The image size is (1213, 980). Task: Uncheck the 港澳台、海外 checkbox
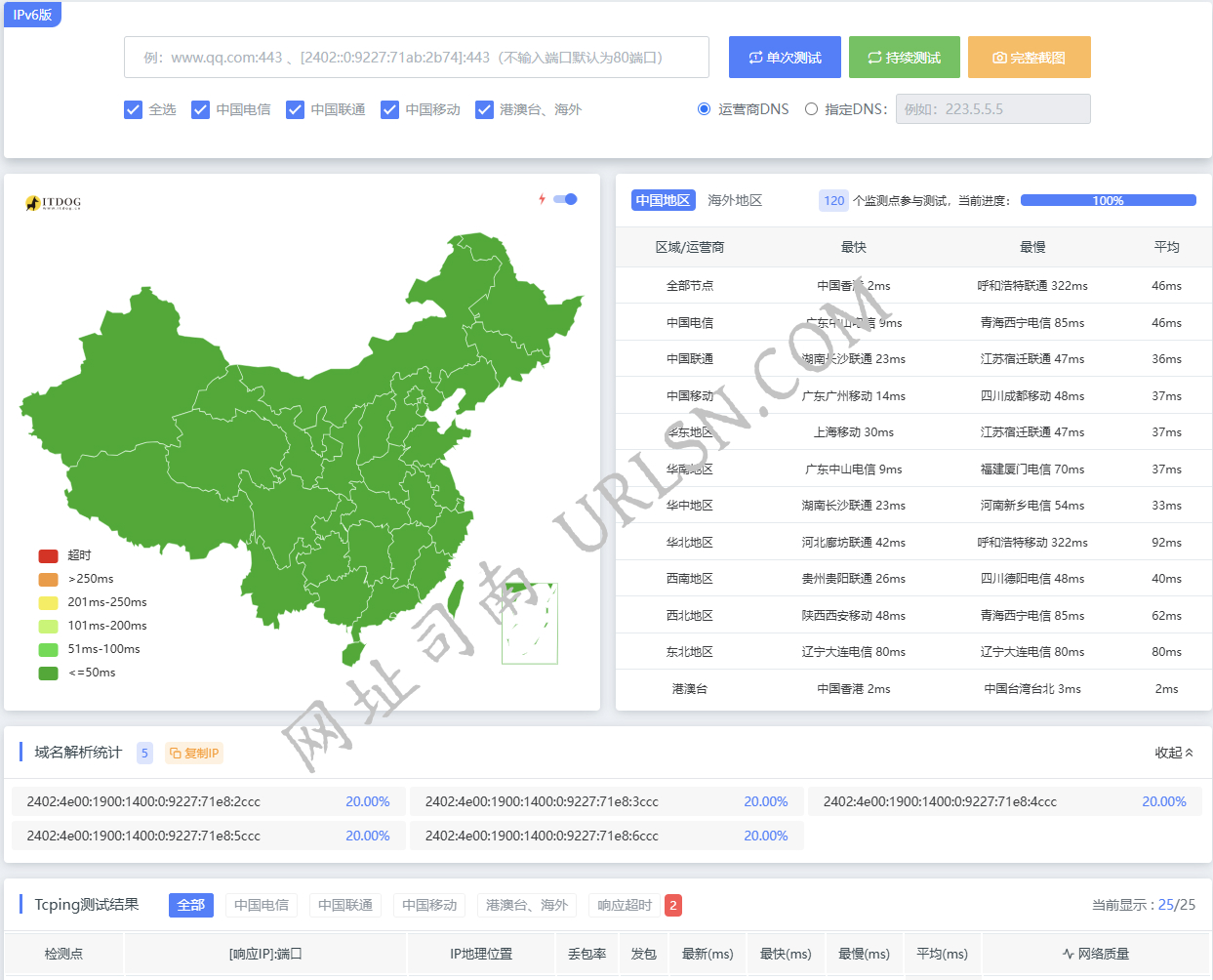click(x=485, y=109)
